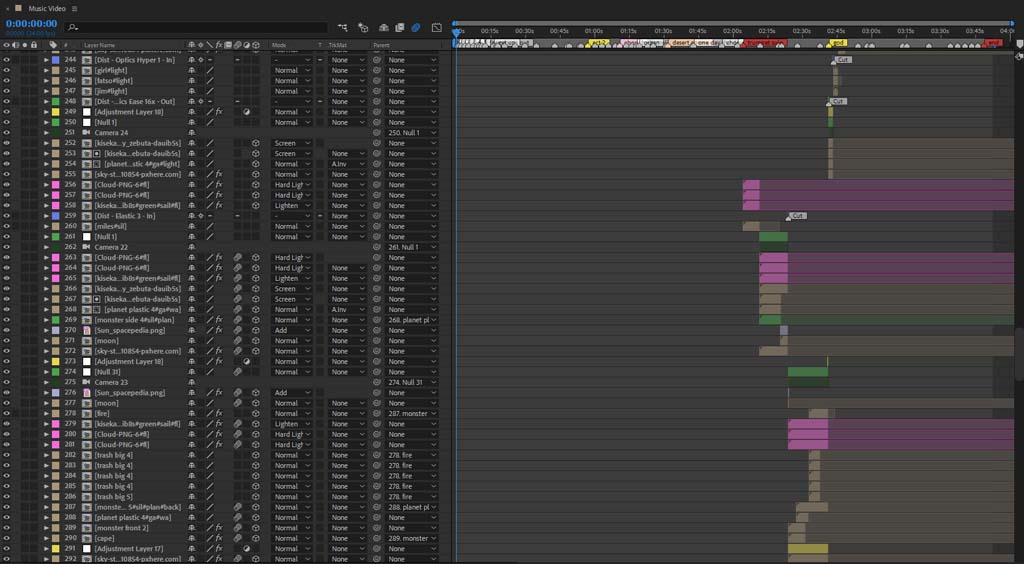
Task: Hide layer 249 Adjustment Layer 18
Action: (7, 112)
